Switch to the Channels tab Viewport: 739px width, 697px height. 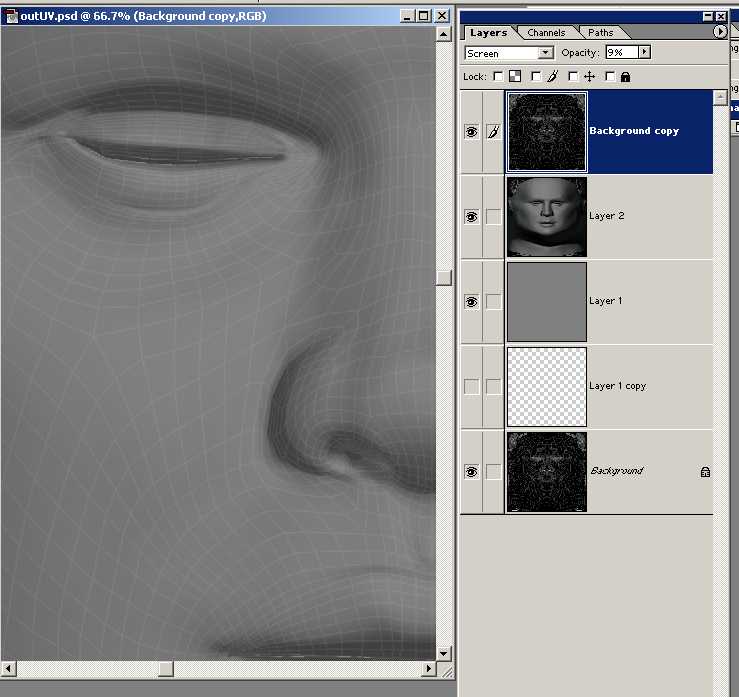click(x=547, y=33)
